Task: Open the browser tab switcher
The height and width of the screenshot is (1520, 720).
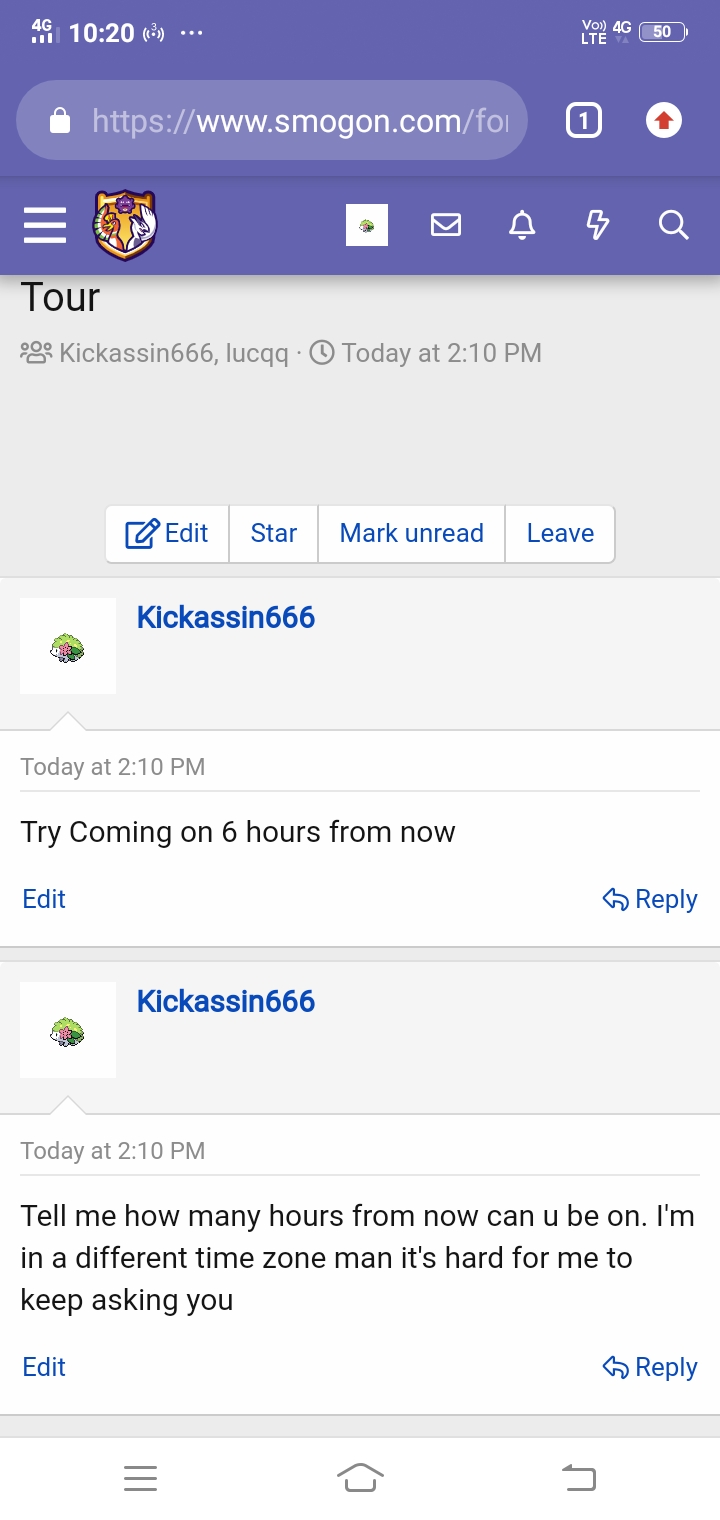Action: tap(584, 122)
